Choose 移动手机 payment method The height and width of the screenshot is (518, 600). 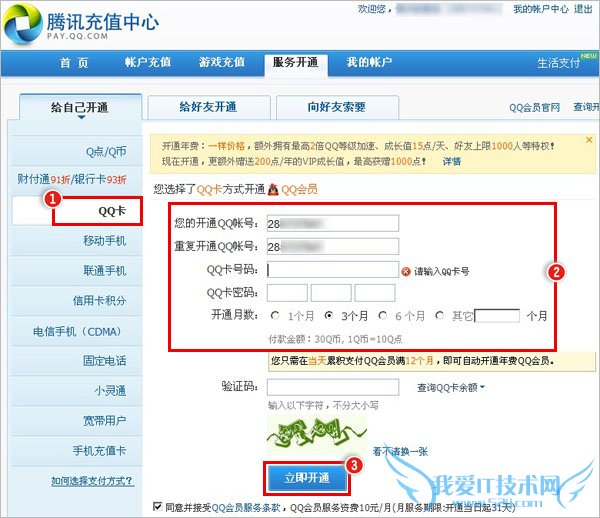[x=77, y=241]
